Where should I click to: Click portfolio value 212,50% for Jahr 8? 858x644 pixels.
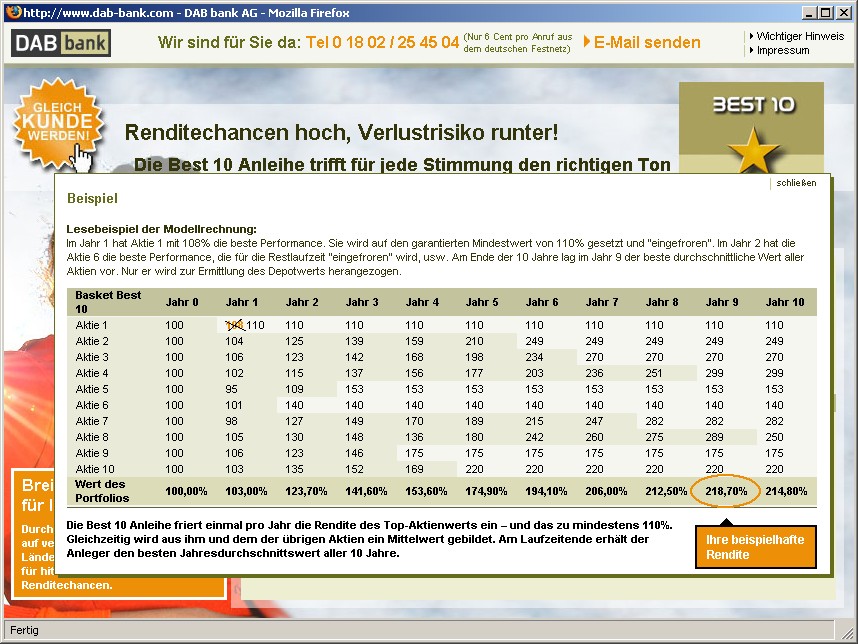pos(666,491)
